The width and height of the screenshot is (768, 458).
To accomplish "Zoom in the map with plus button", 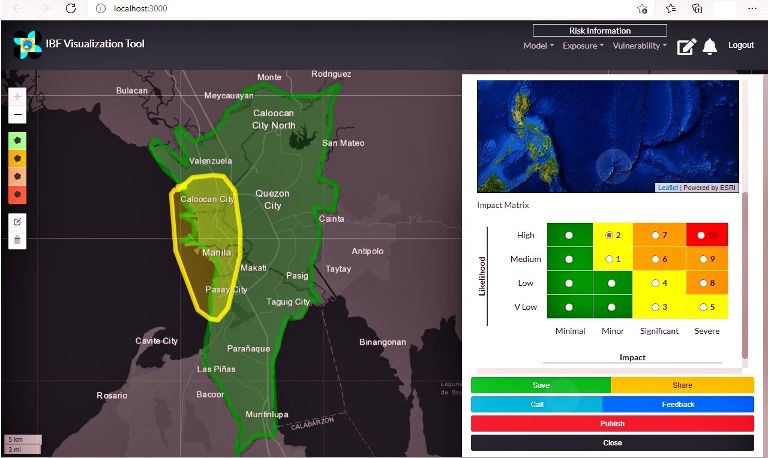I will coord(18,96).
